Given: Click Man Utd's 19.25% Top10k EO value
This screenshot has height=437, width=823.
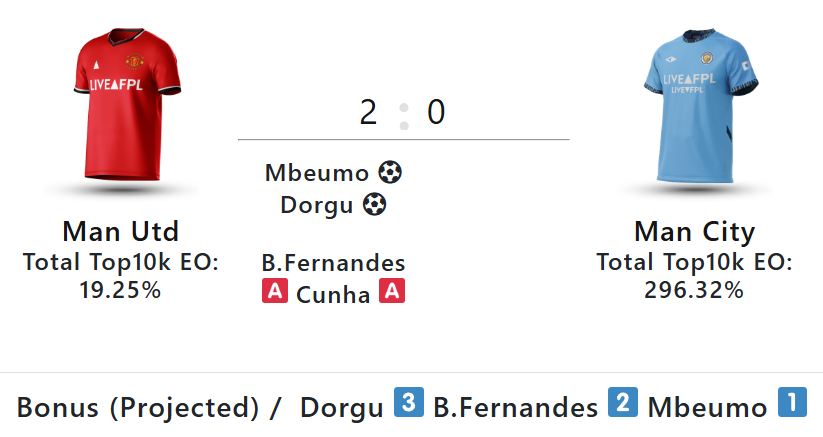Looking at the screenshot, I should tap(120, 290).
